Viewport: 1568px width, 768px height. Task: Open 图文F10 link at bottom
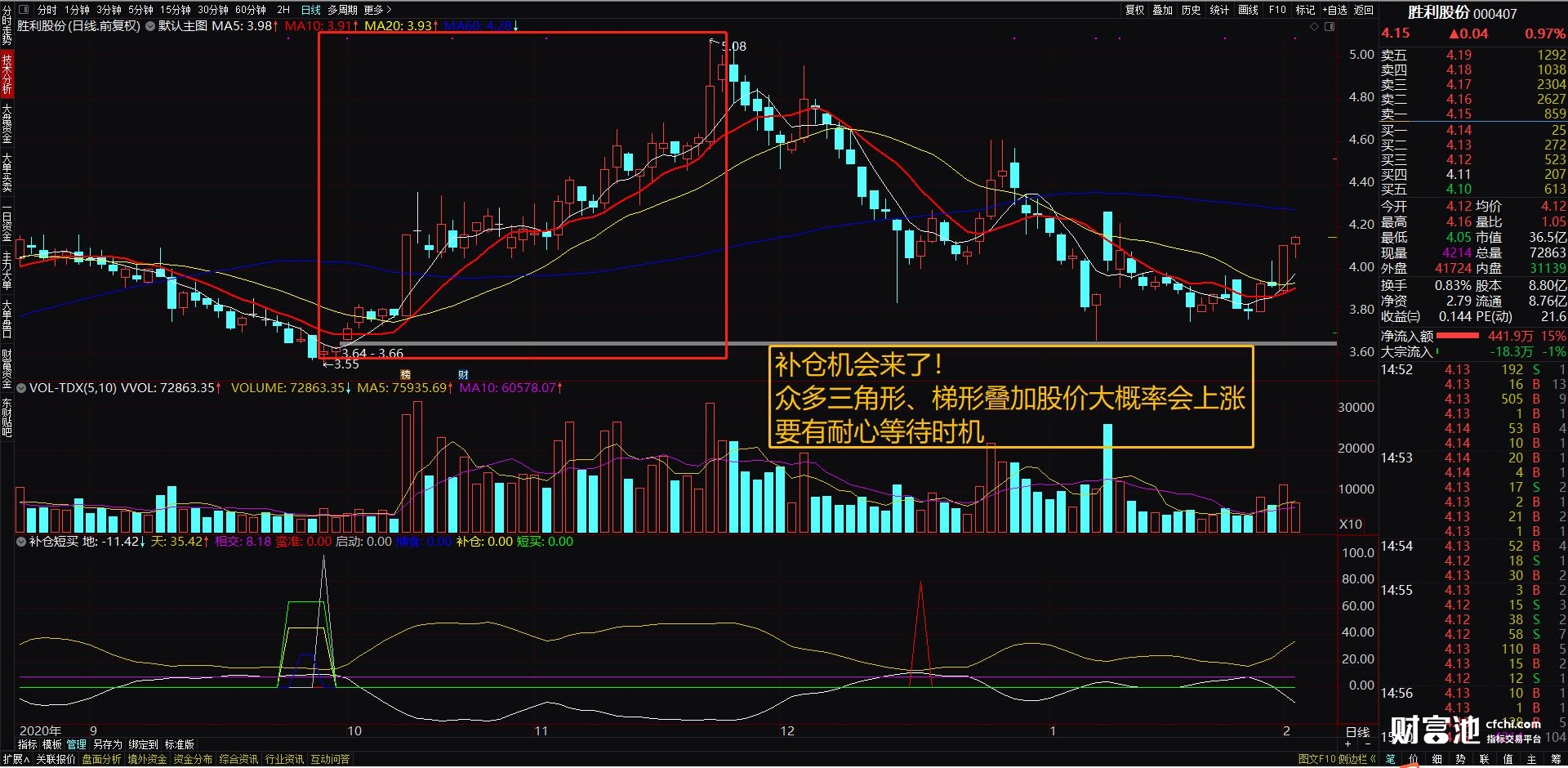(1316, 759)
